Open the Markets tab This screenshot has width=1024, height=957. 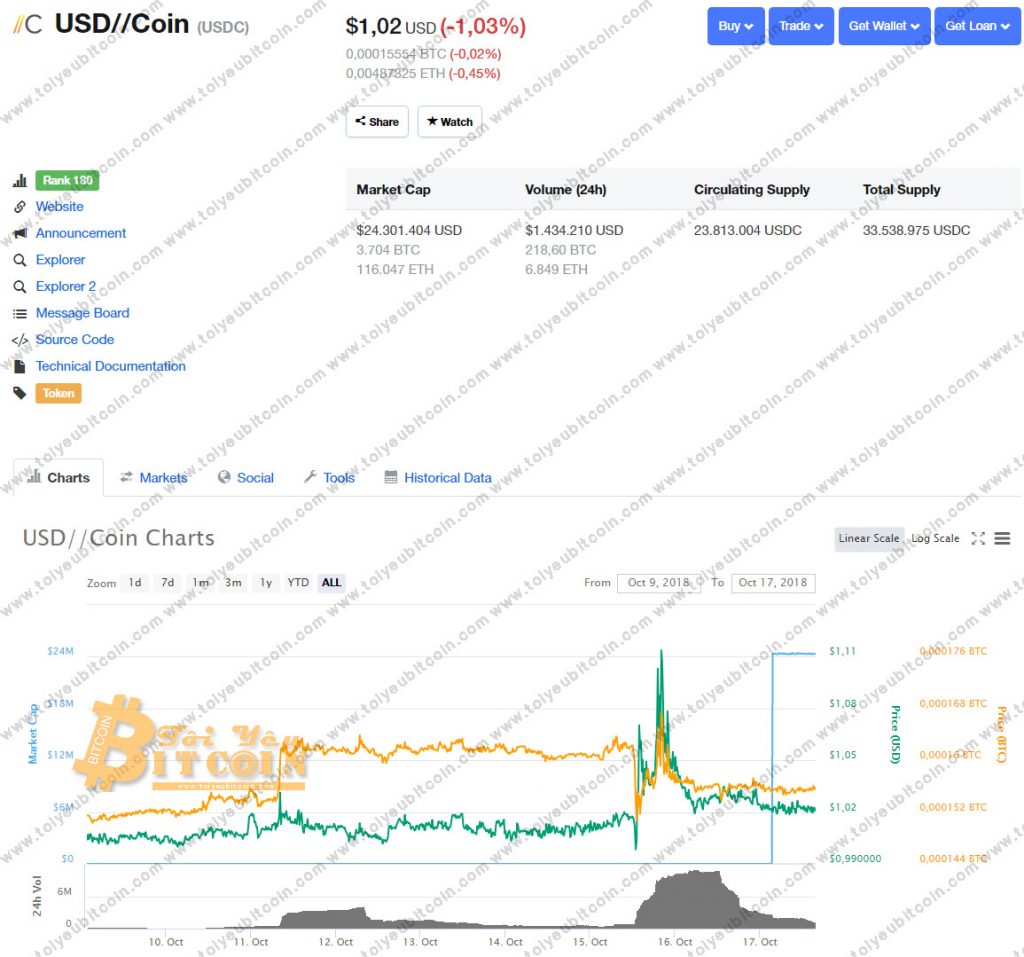[153, 478]
